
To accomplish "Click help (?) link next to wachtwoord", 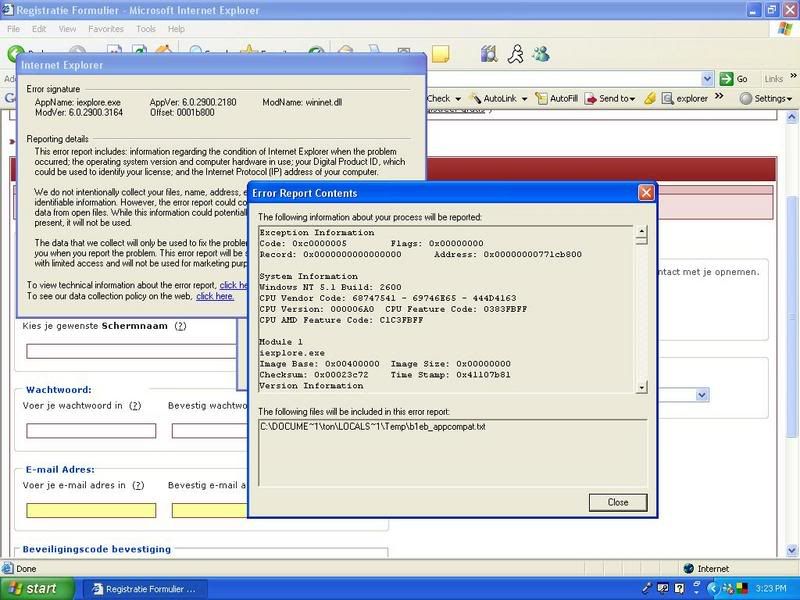I will click(x=135, y=406).
